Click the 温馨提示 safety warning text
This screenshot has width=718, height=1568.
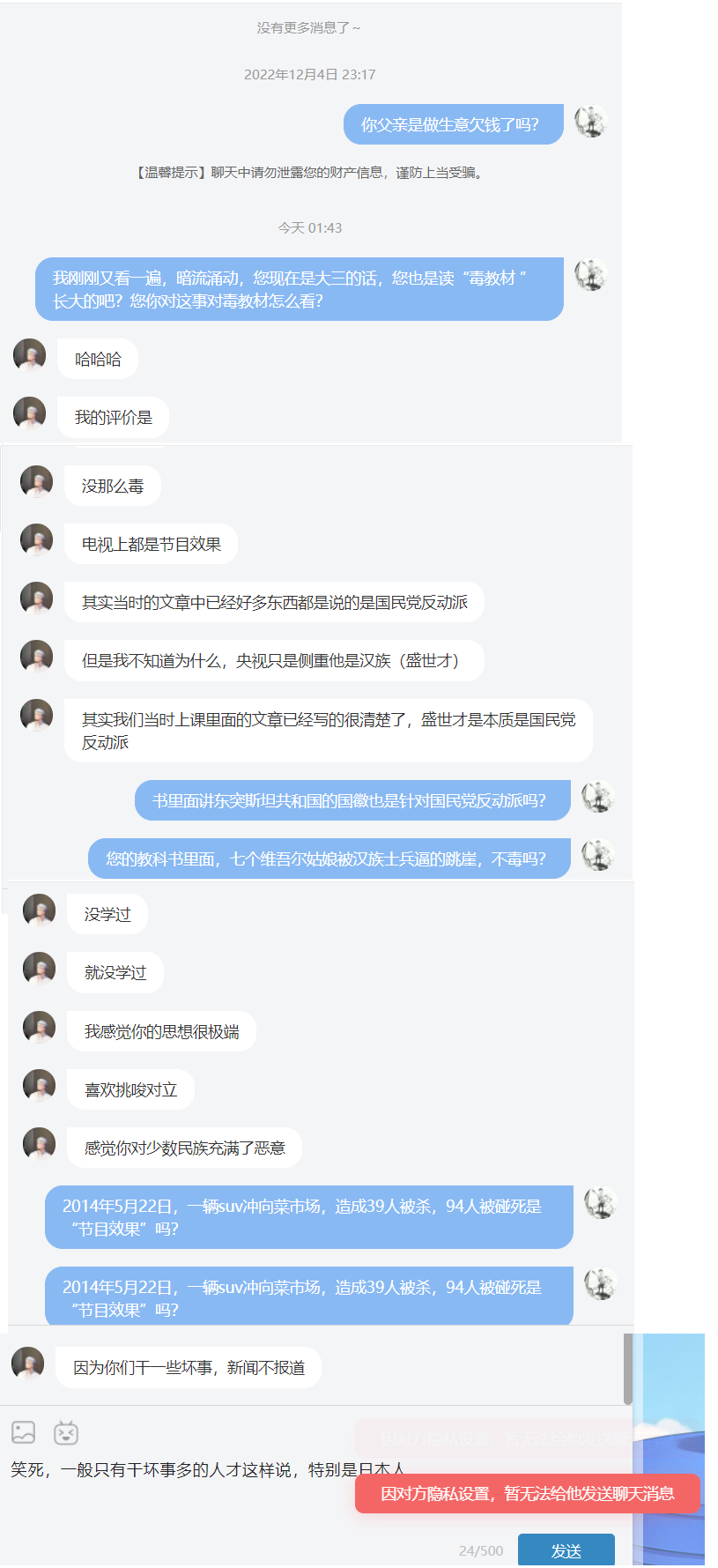tap(309, 173)
